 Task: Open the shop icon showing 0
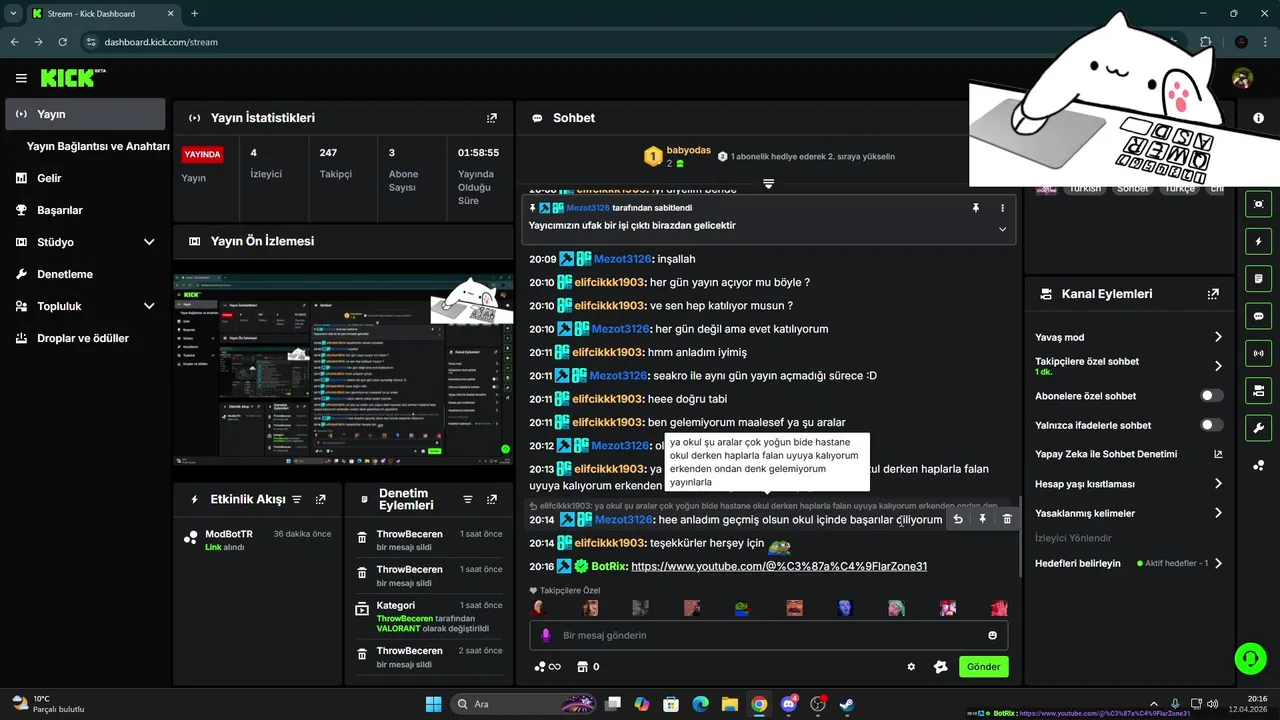[x=588, y=667]
